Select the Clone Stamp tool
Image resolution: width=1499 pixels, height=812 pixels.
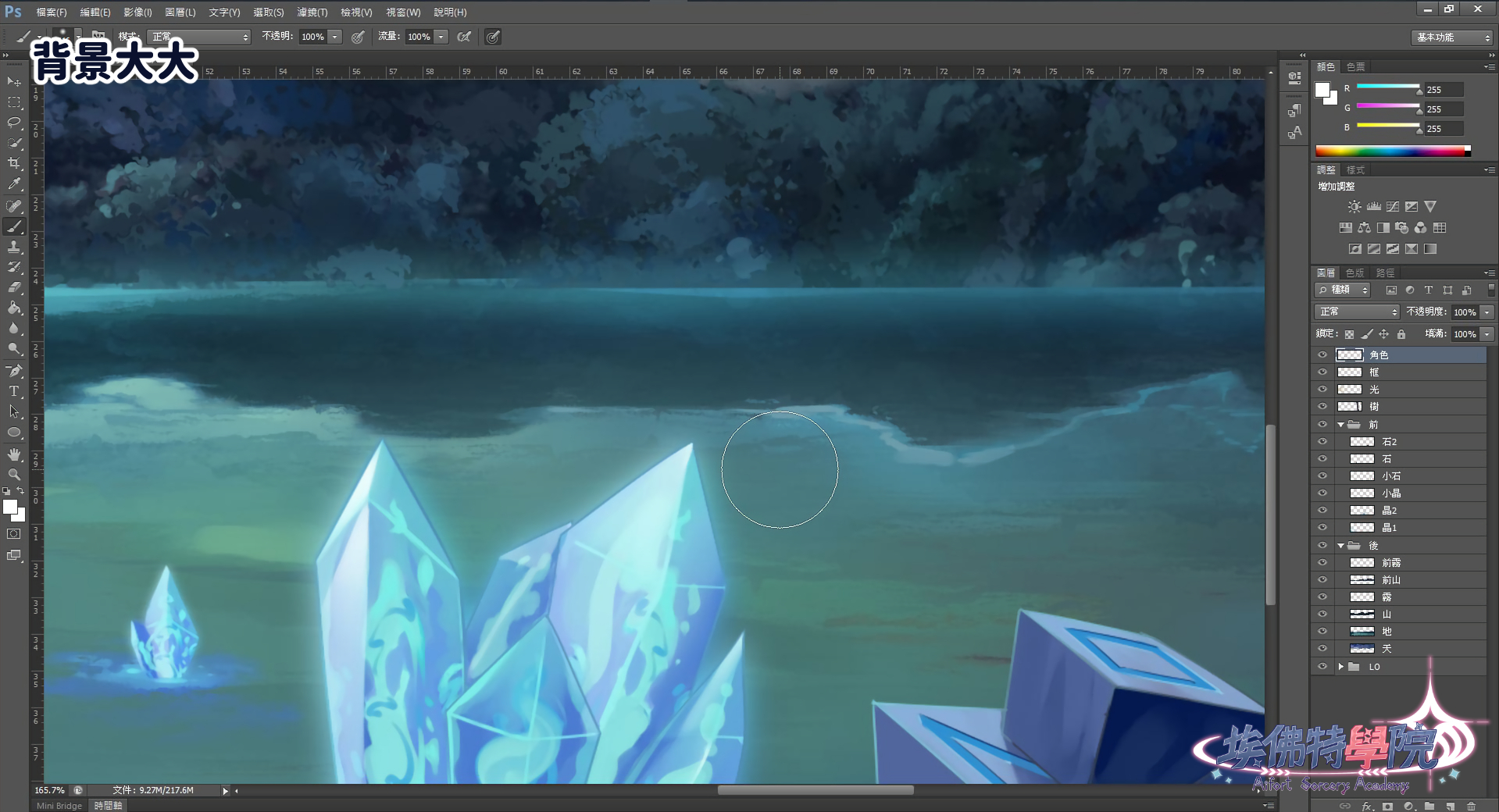click(14, 247)
